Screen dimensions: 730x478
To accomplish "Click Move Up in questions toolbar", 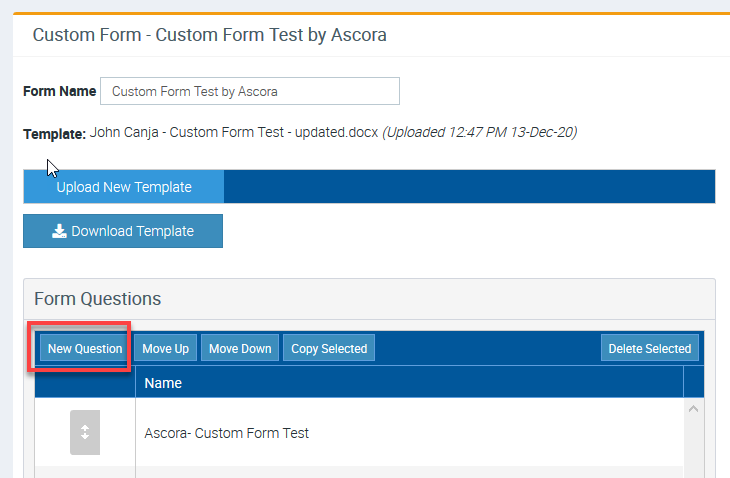I will pyautogui.click(x=165, y=348).
